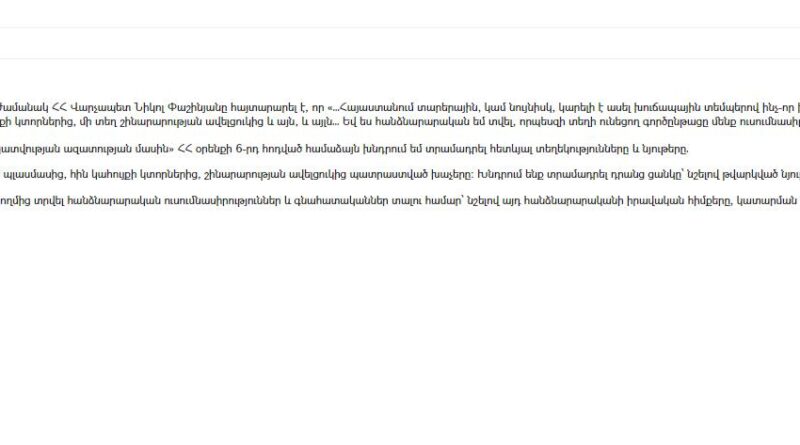
Task: Click the word "տարերային" in the first line
Action: click(x=447, y=108)
